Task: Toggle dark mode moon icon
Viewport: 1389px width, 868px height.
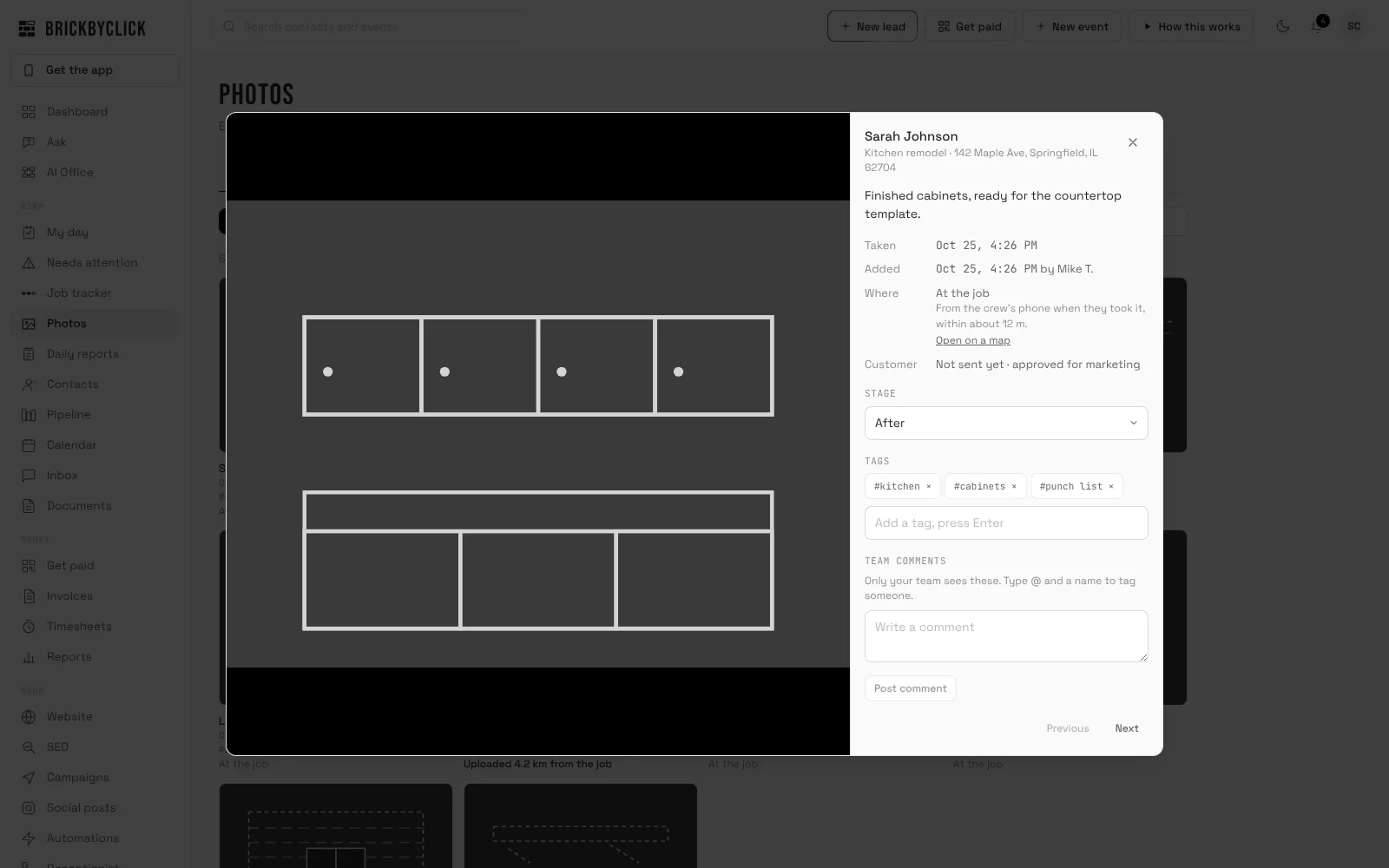Action: pyautogui.click(x=1283, y=26)
